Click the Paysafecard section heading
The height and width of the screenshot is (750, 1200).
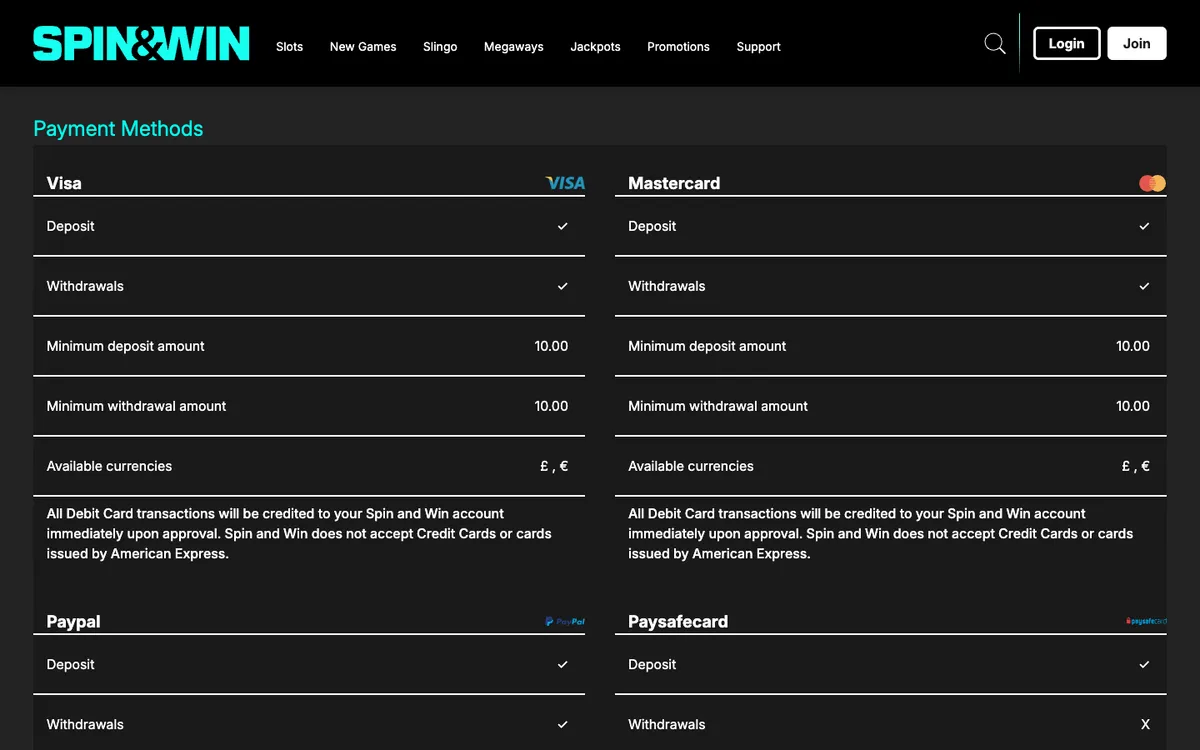click(678, 621)
